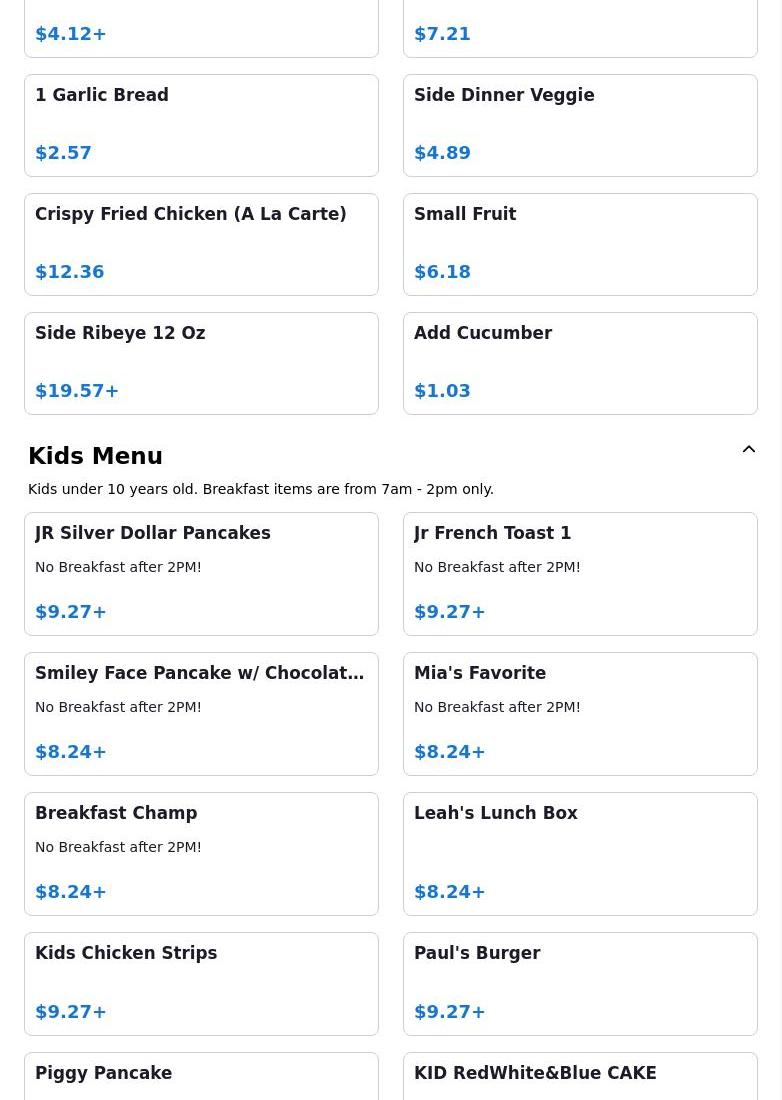Select Breakfast Champ kids item
782x1100 pixels.
pos(201,854)
